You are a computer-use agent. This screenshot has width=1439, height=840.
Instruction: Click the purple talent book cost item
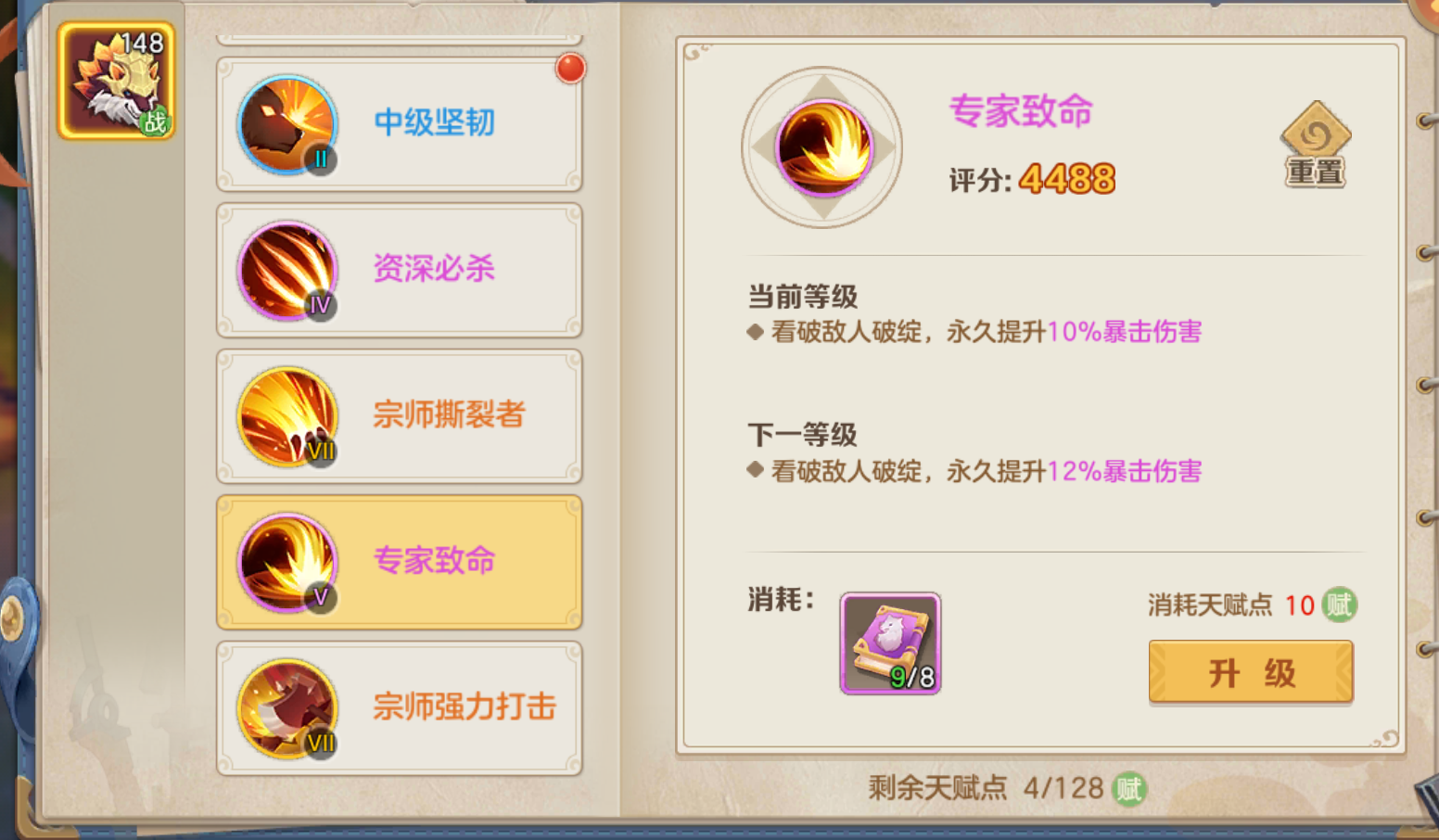tap(890, 643)
